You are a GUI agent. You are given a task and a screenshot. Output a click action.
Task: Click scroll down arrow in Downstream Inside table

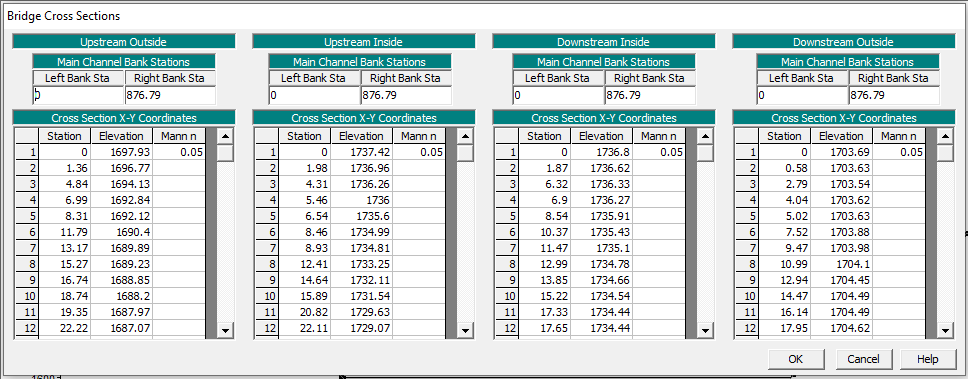tap(706, 331)
